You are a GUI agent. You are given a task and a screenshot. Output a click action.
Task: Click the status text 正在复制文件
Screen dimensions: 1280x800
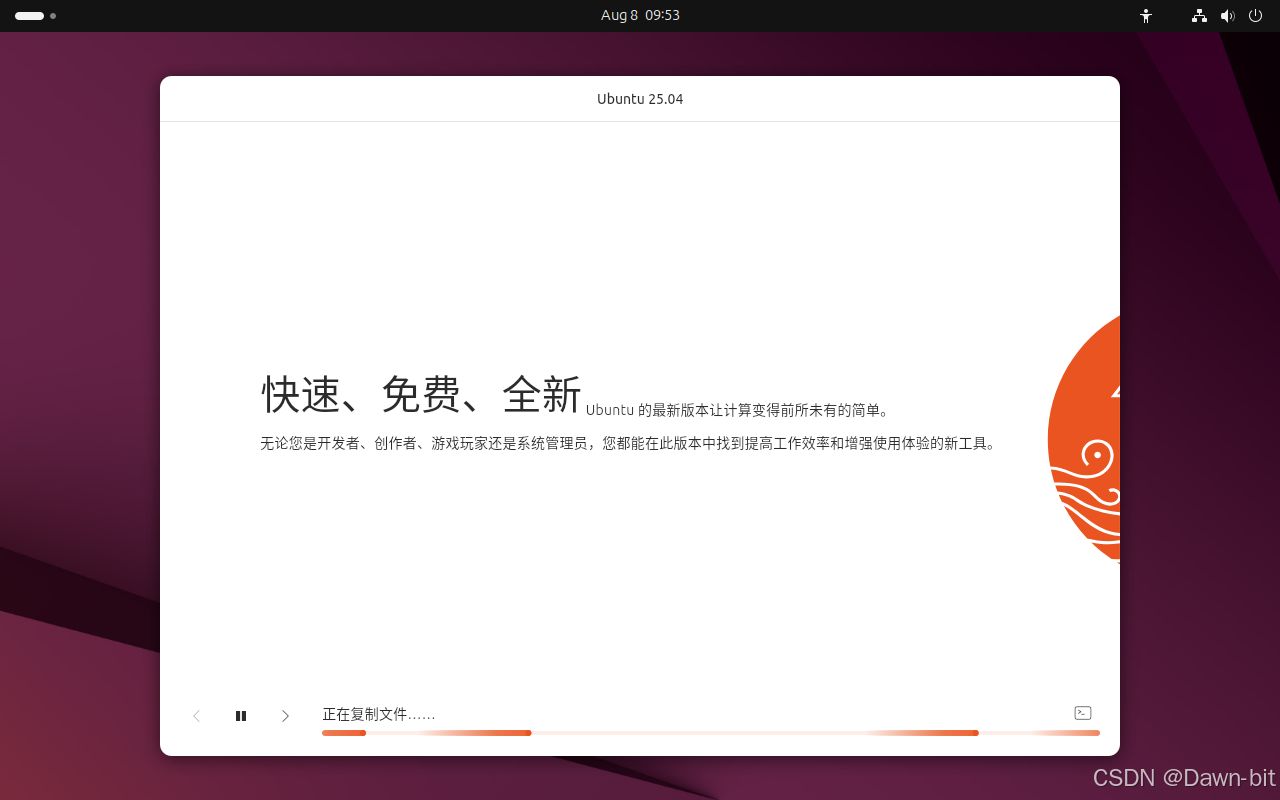[378, 714]
